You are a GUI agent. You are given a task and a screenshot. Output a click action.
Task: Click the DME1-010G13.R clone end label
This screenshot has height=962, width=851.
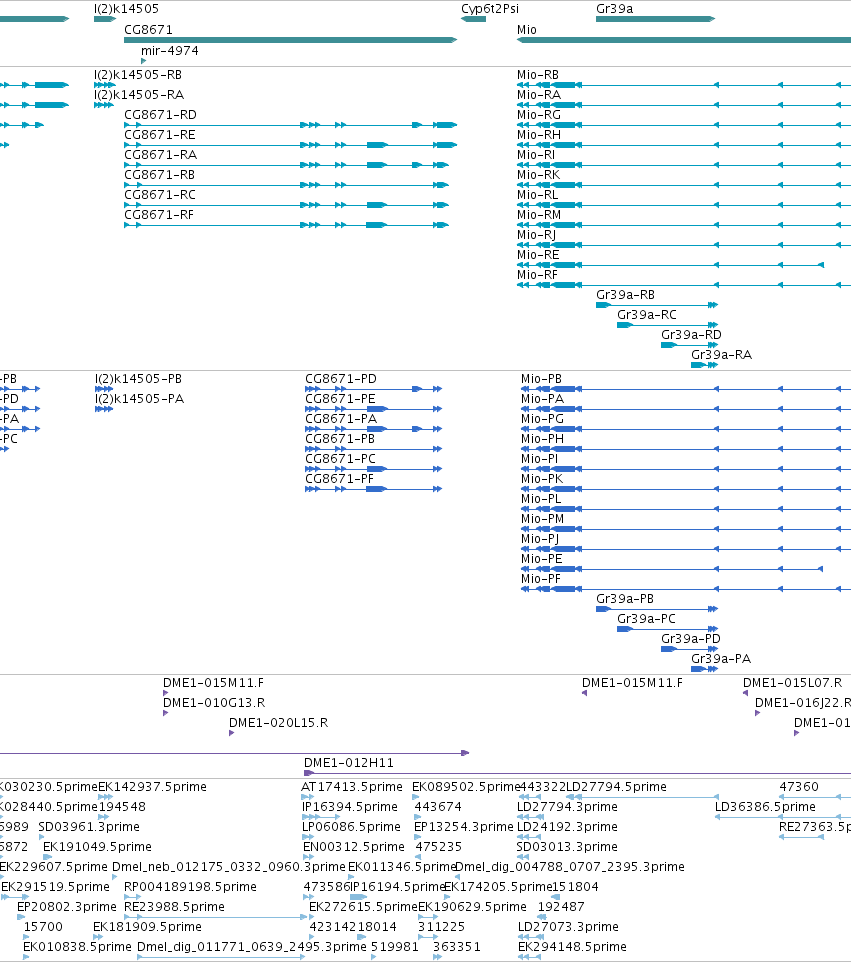coord(214,703)
